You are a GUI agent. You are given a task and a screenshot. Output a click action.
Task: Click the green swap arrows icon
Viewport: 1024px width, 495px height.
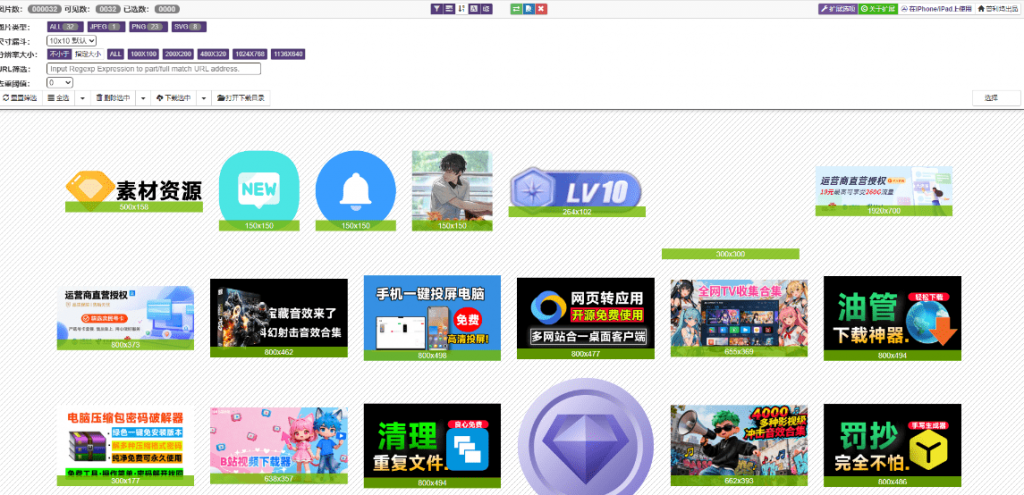click(x=516, y=8)
